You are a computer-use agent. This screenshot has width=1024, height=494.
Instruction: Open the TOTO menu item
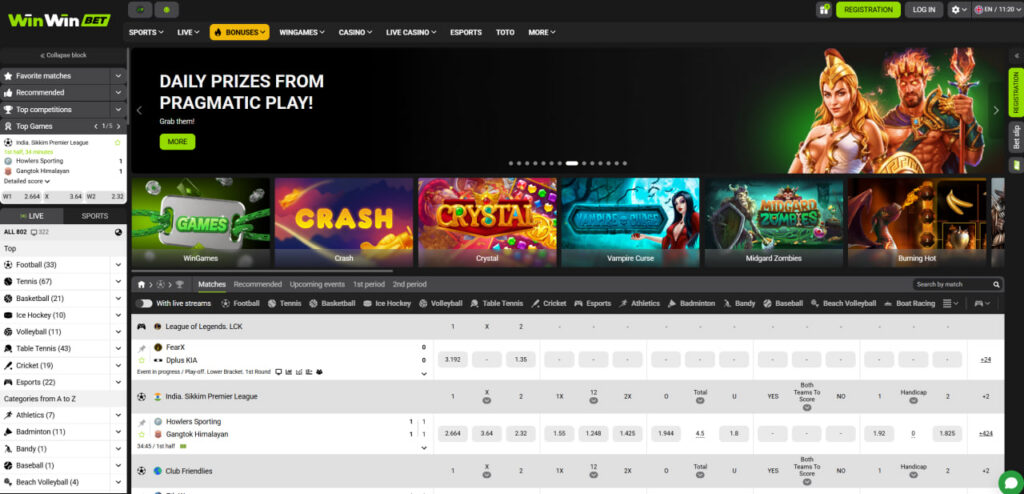tap(505, 32)
